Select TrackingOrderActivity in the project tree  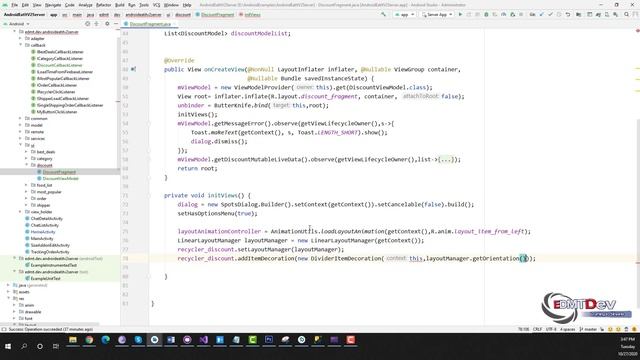click(47, 252)
